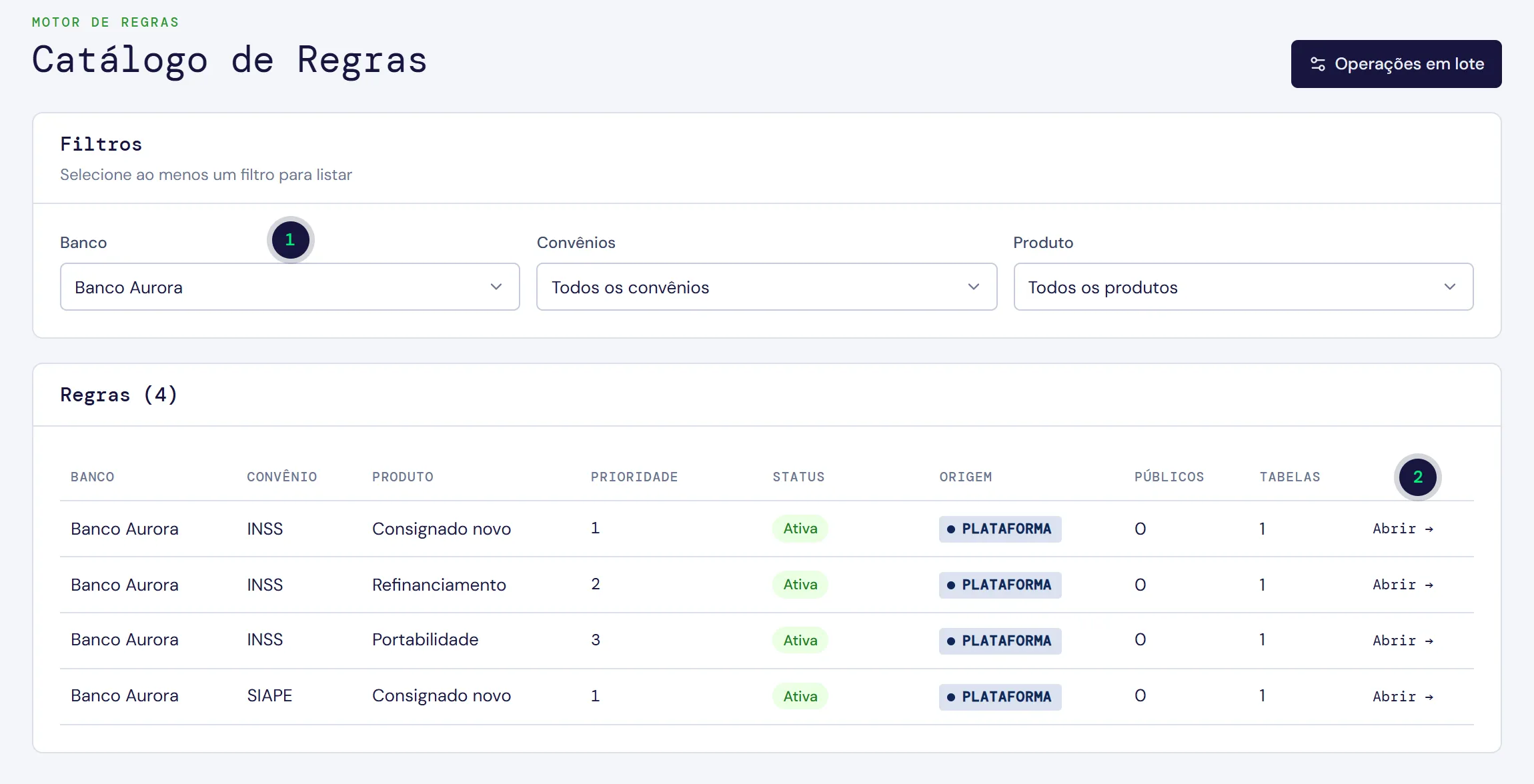Click the Portabilidade product cell

(x=426, y=639)
